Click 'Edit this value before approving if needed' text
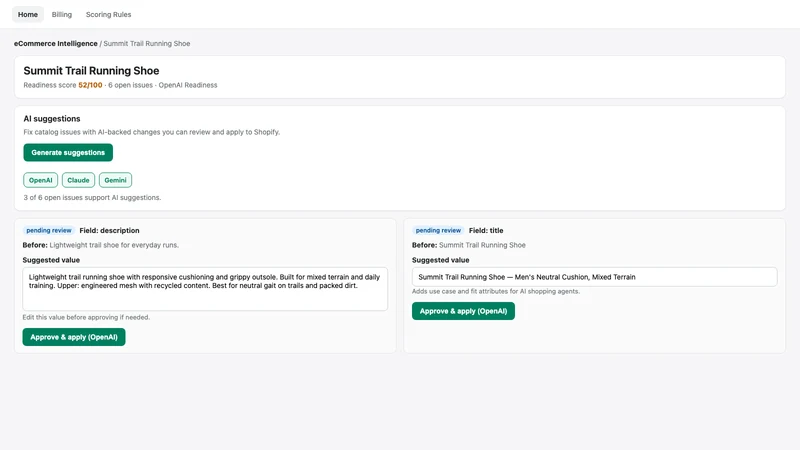The image size is (800, 450). coord(86,317)
